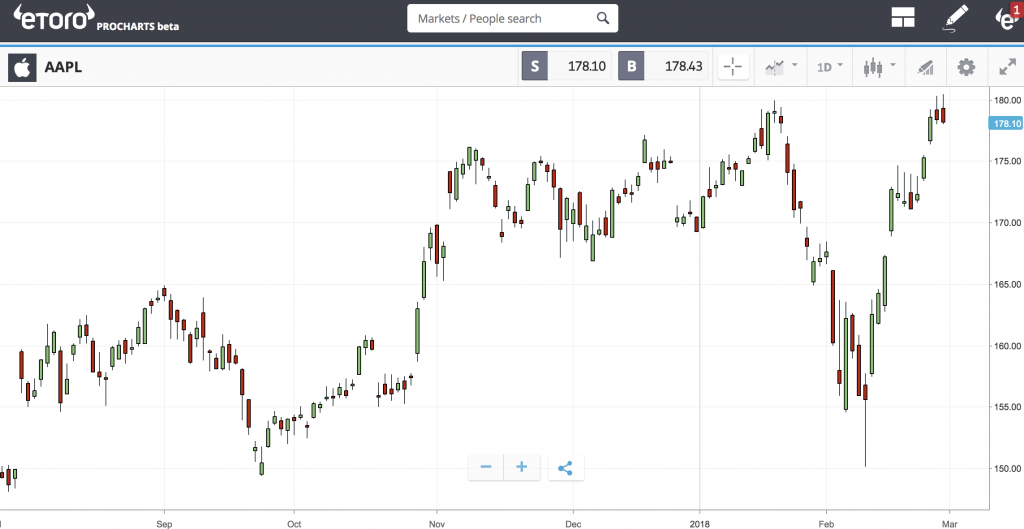Click the Nov date axis label
Image resolution: width=1024 pixels, height=529 pixels.
(437, 524)
